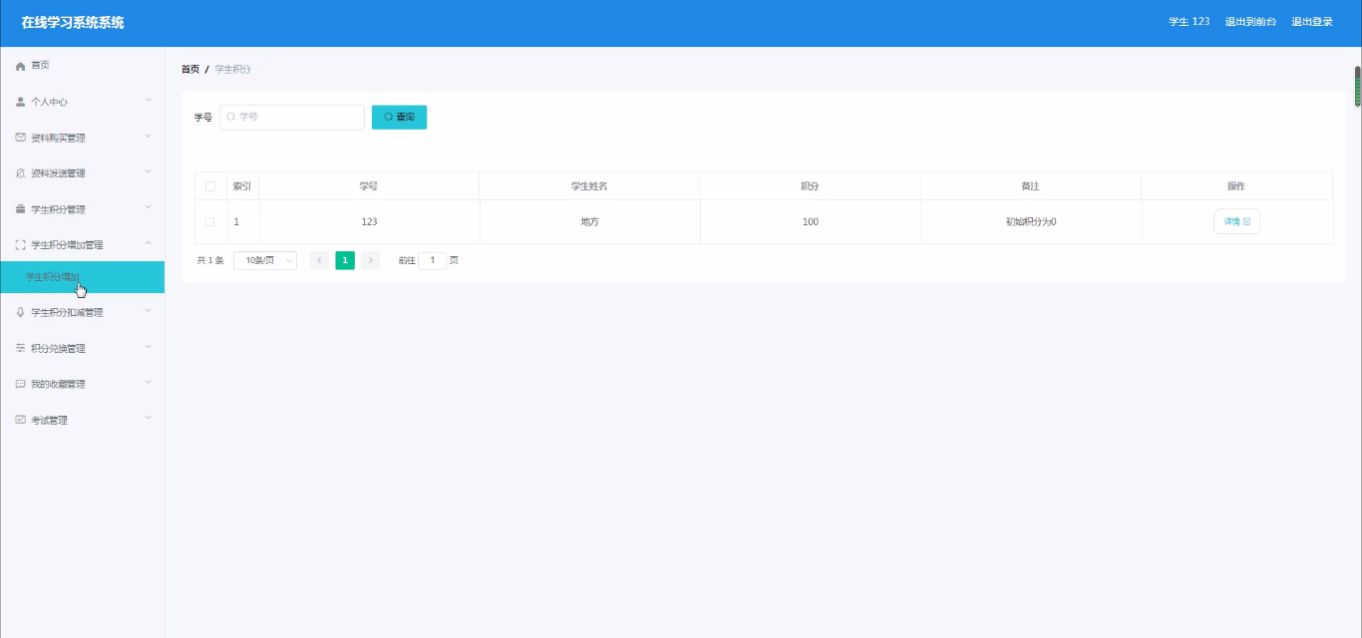Screen dimensions: 1362x638
Task: Expand 我的收藏管理 using its arrow
Action: (x=148, y=383)
